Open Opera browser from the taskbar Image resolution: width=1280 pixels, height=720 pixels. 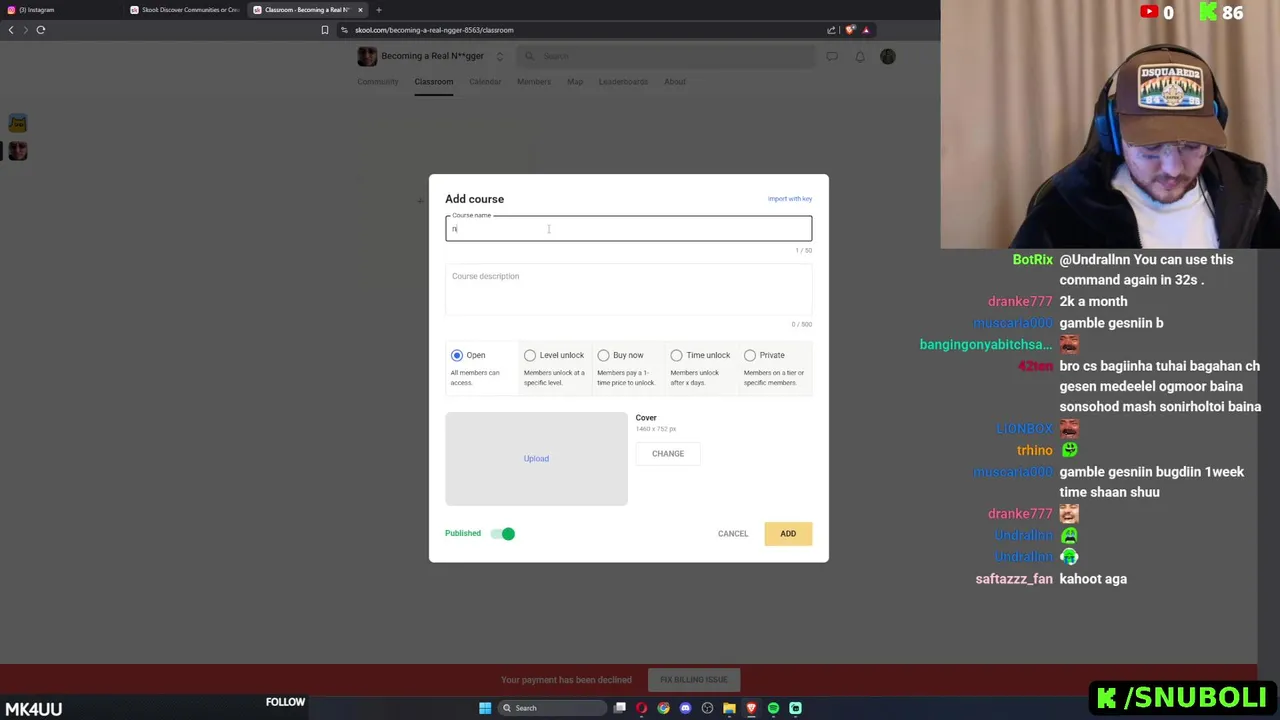click(x=642, y=708)
